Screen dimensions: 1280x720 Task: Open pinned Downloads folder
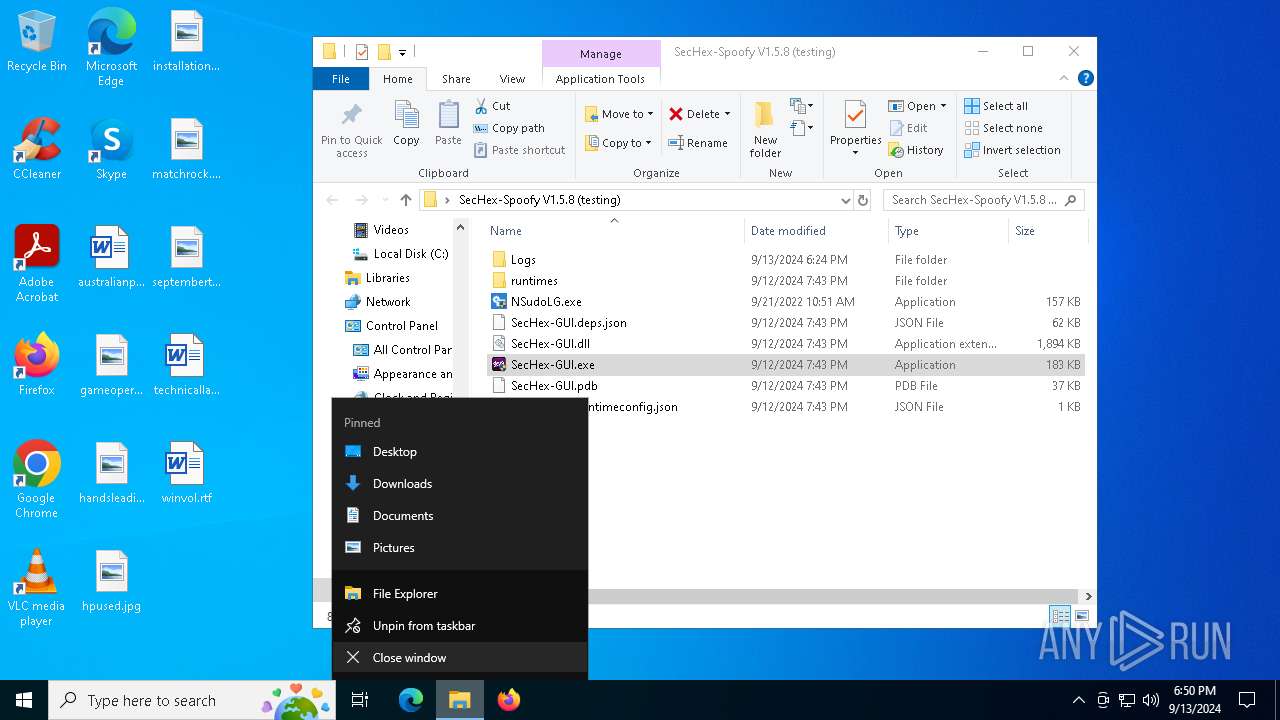tap(460, 483)
